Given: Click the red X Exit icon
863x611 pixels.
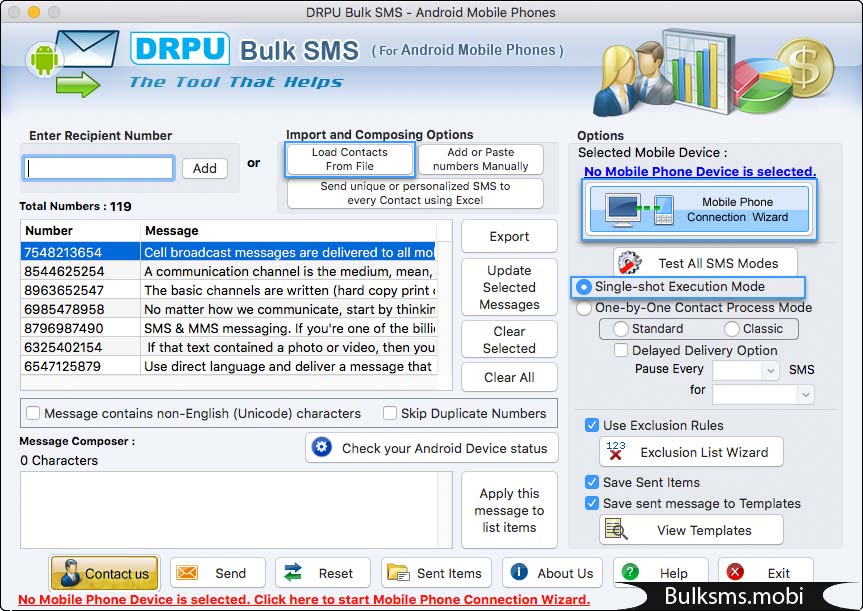Looking at the screenshot, I should pyautogui.click(x=735, y=572).
